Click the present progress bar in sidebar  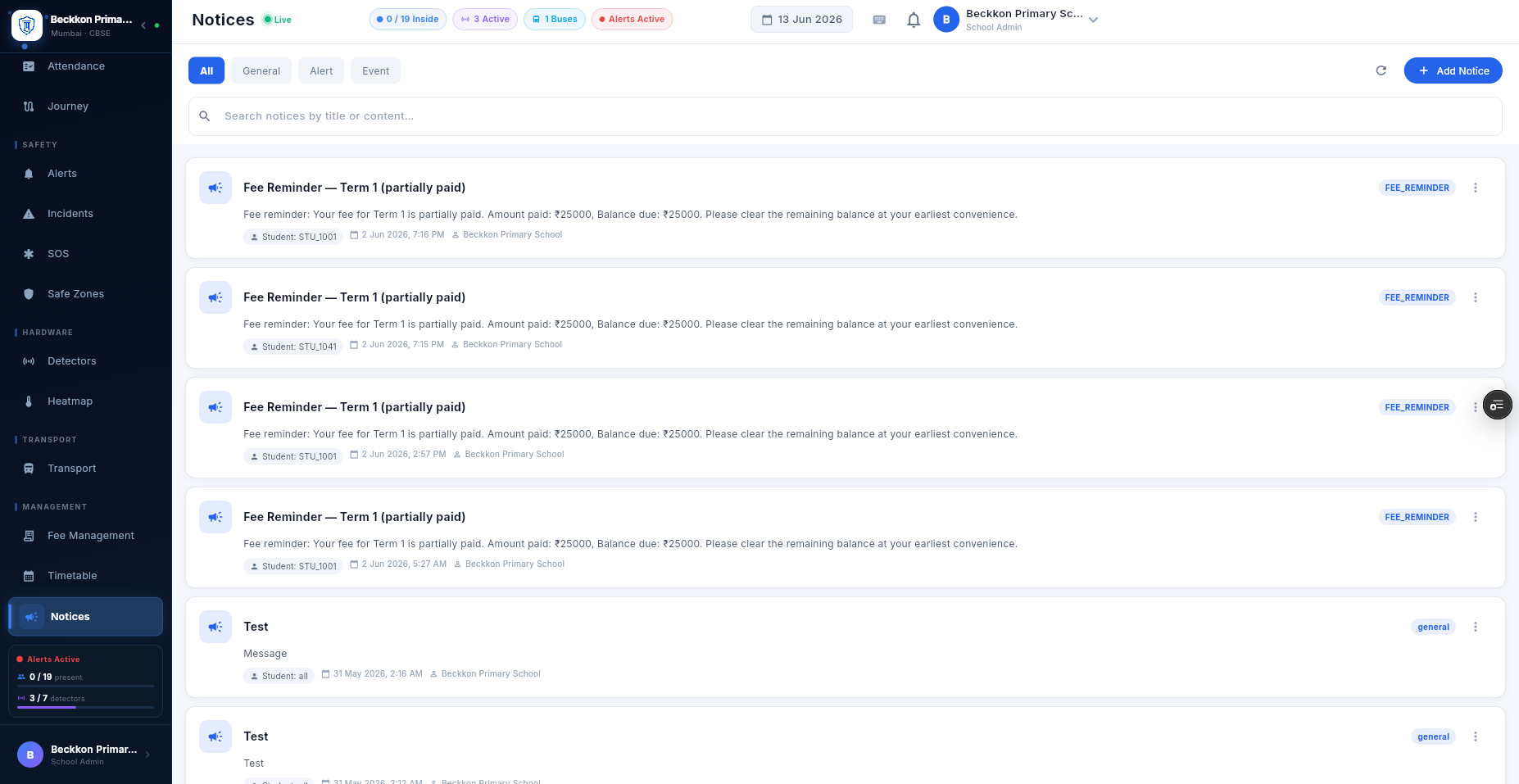coord(85,686)
